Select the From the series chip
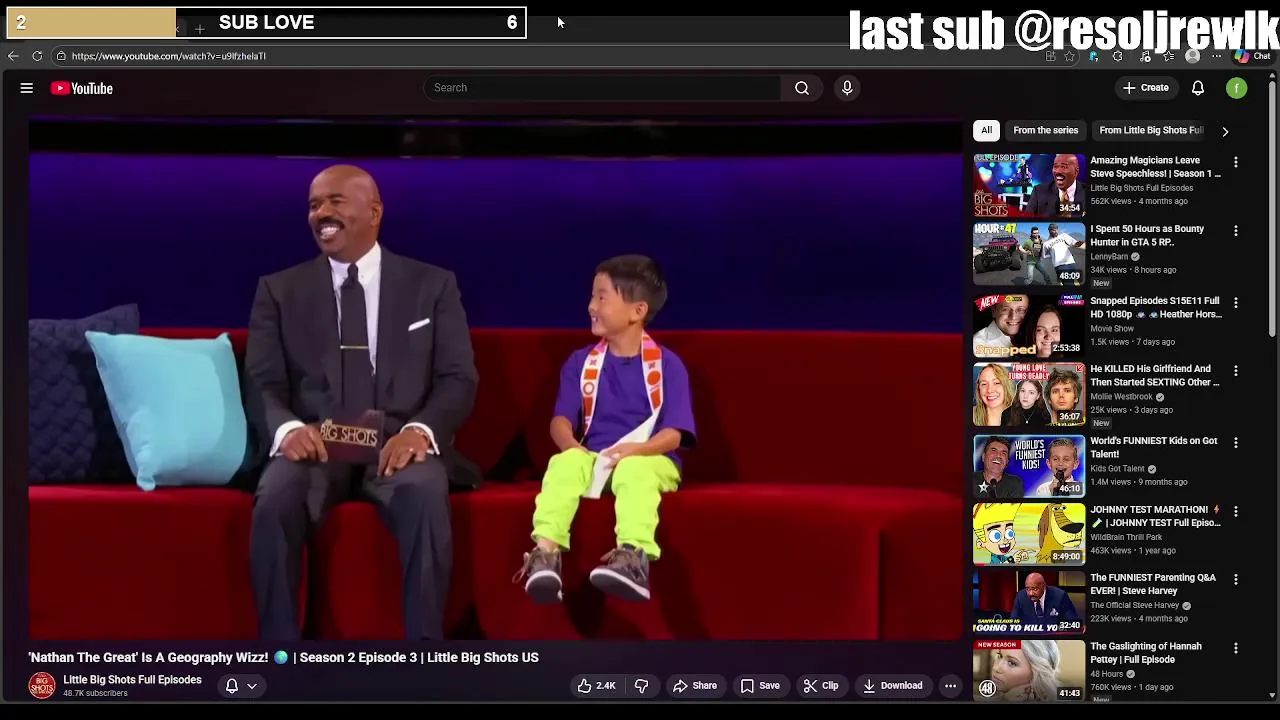 coord(1045,130)
